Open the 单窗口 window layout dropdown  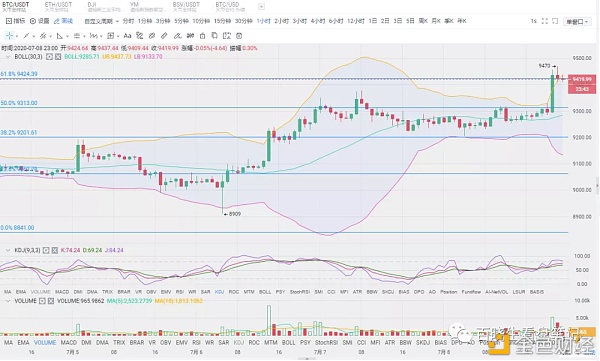click(577, 22)
